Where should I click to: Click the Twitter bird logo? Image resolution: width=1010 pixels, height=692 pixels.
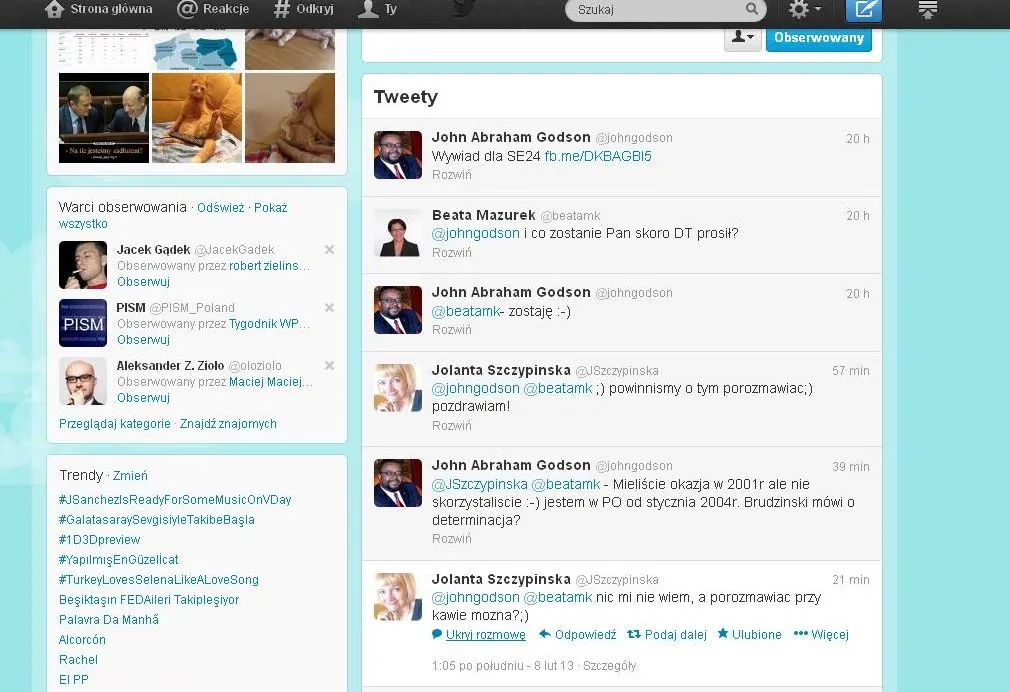coord(462,9)
